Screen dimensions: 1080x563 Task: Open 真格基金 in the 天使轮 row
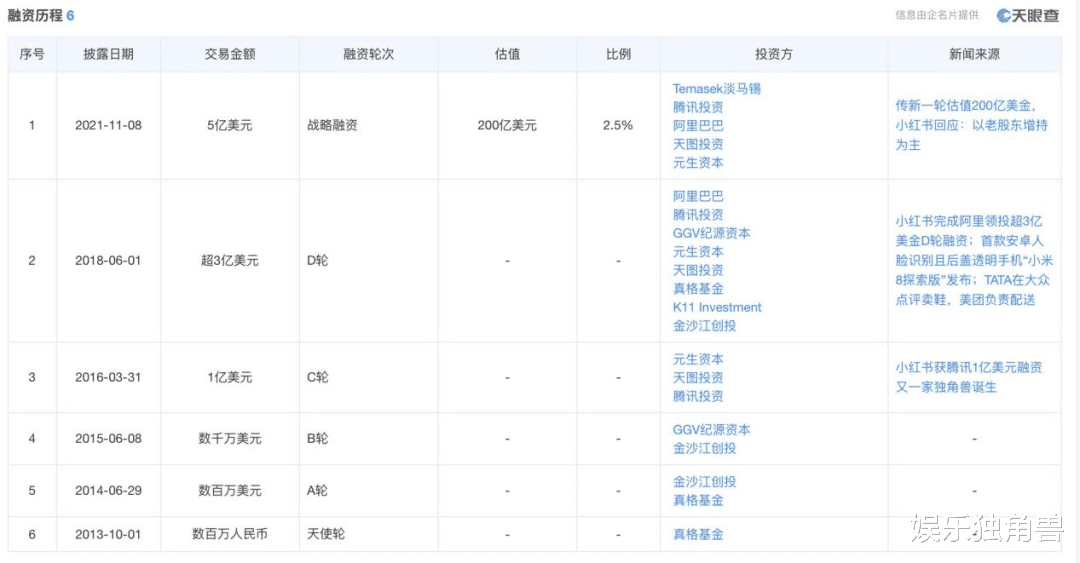click(698, 534)
